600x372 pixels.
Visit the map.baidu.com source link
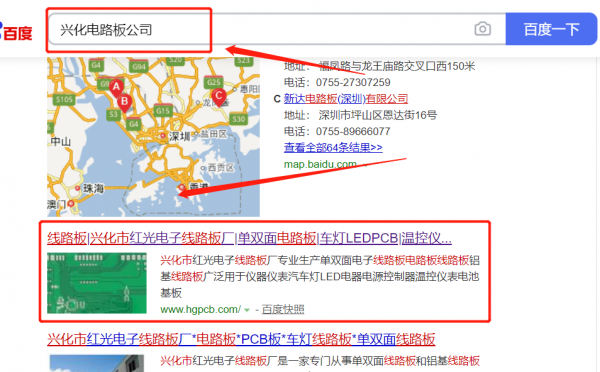(x=320, y=164)
